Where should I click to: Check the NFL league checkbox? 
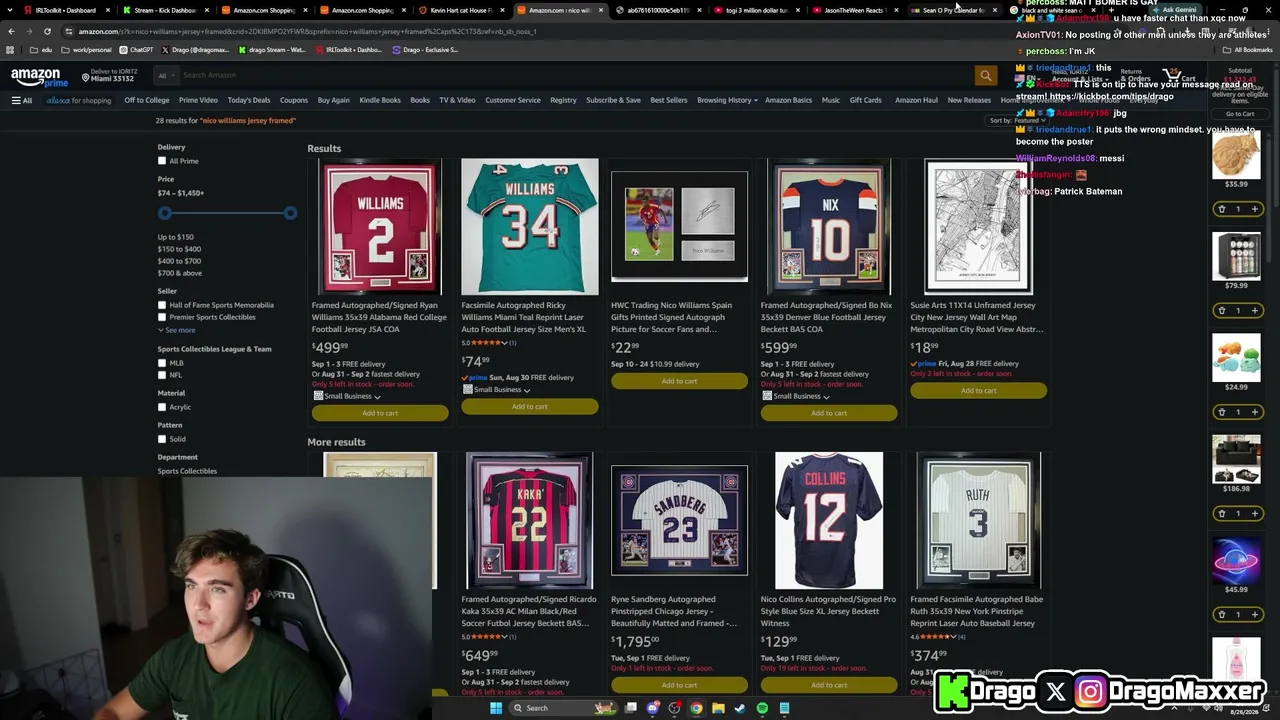(162, 375)
